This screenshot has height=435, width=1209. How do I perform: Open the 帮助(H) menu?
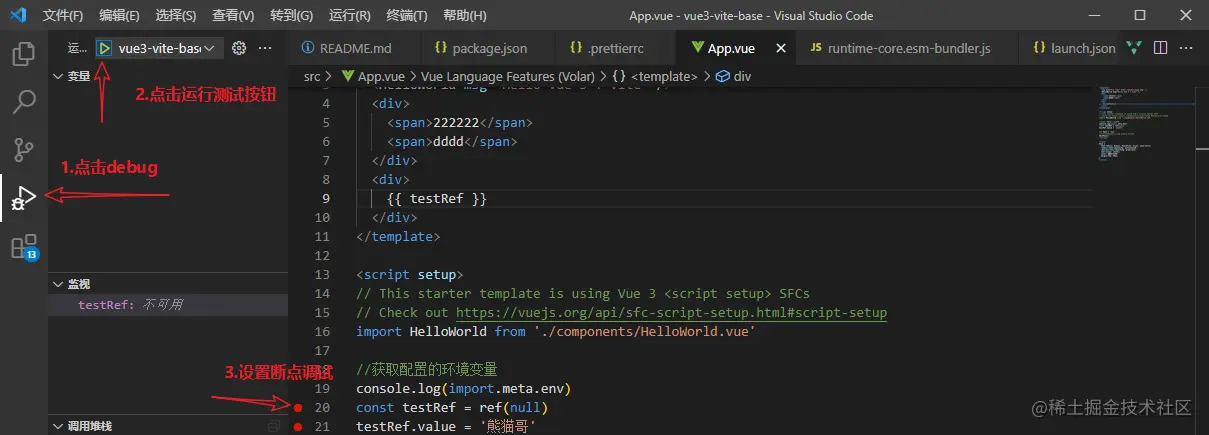click(464, 16)
